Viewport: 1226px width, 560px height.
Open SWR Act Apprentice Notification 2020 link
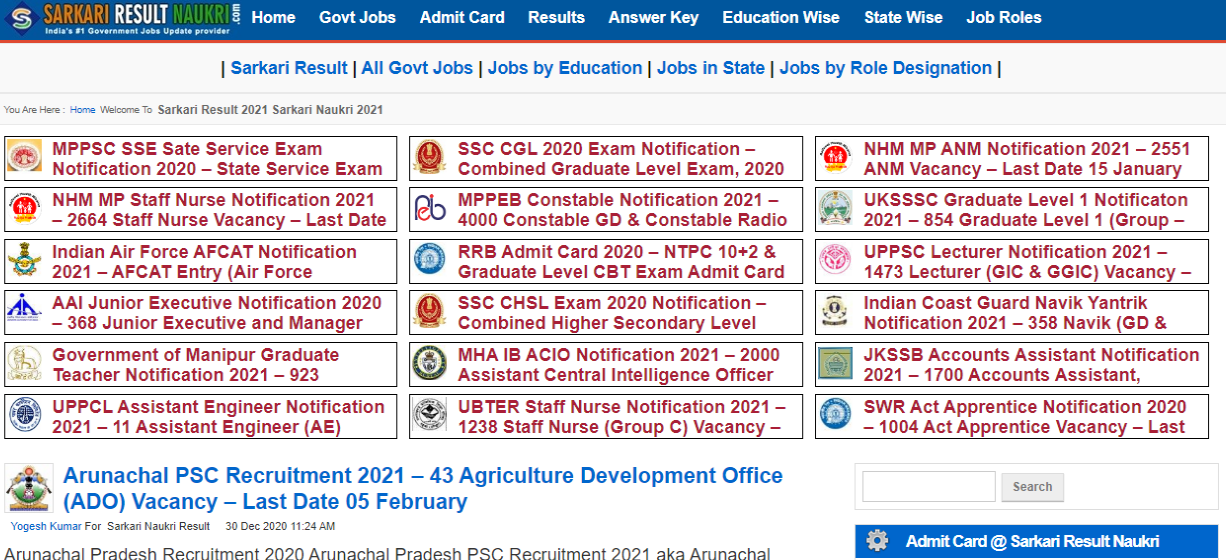1025,417
